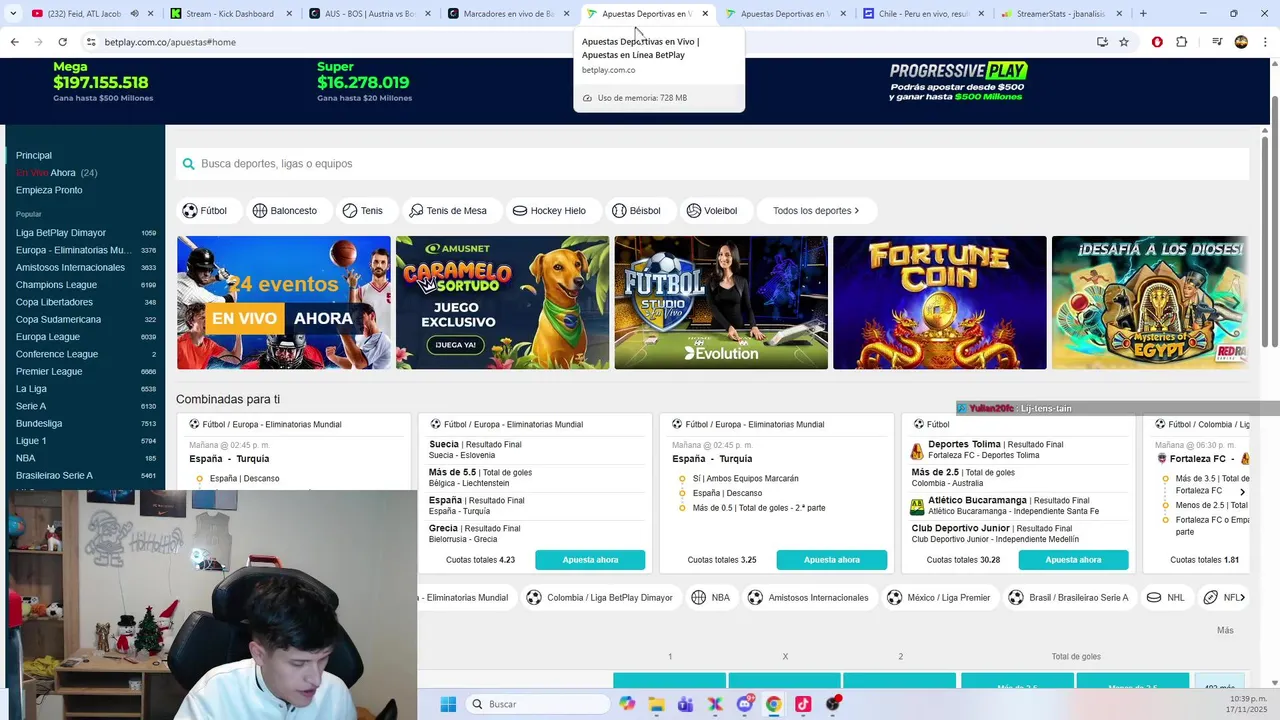The height and width of the screenshot is (720, 1280).
Task: Filter by NHL league chip
Action: pyautogui.click(x=1166, y=598)
